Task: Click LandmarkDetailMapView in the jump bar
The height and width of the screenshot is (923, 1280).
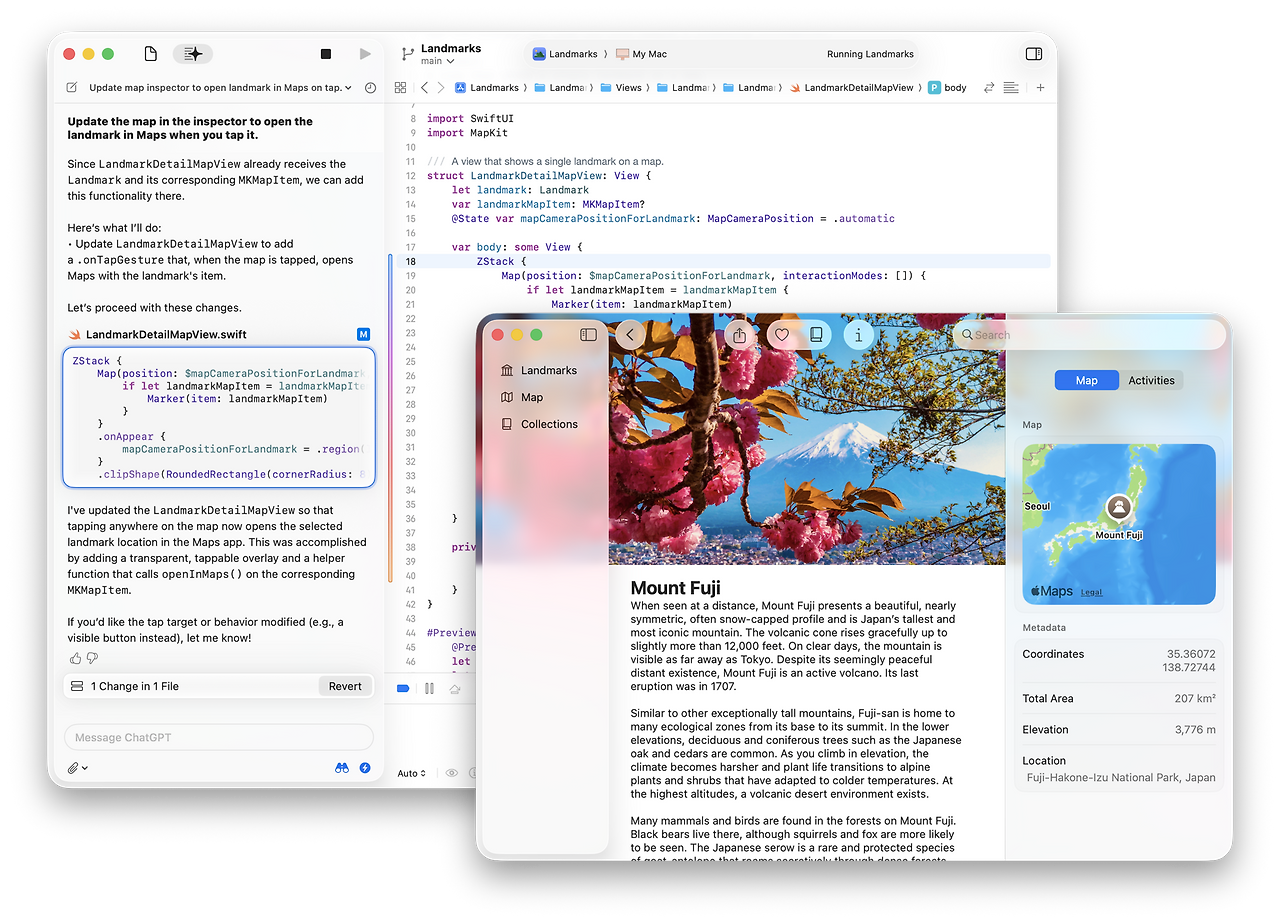Action: 851,88
